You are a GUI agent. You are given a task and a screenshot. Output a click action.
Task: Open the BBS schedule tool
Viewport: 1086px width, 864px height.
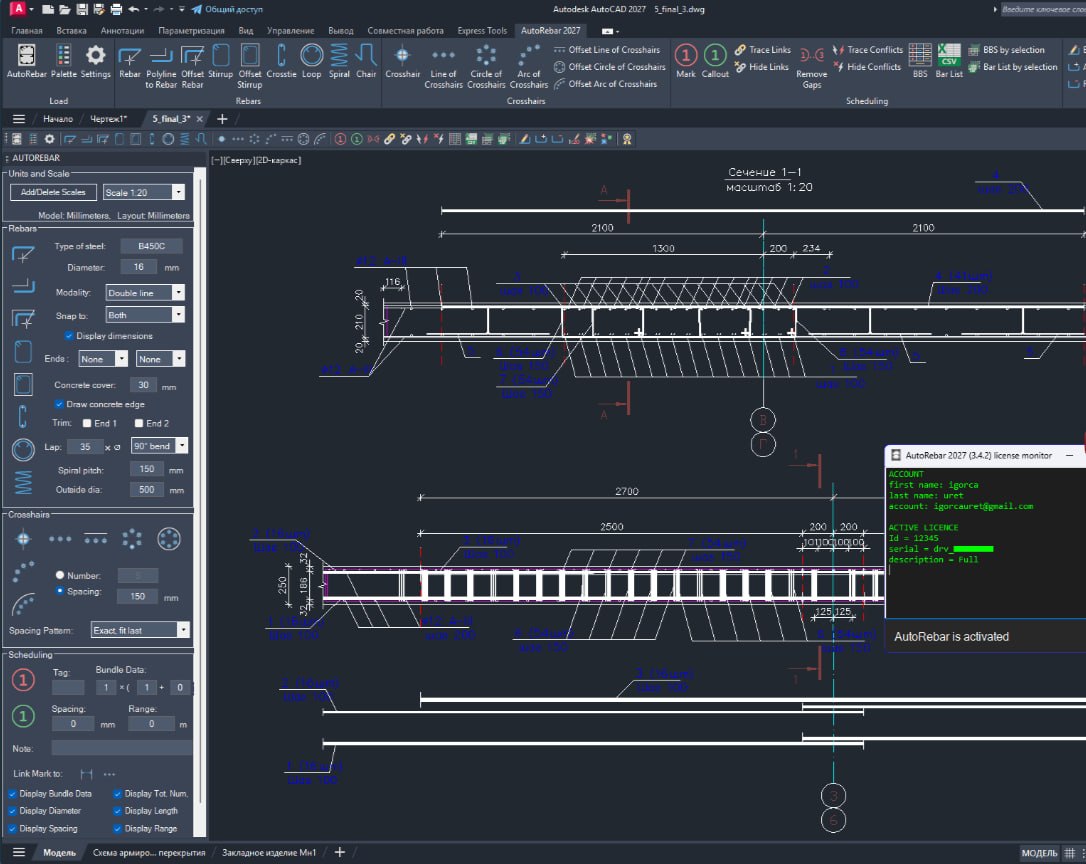click(x=920, y=61)
